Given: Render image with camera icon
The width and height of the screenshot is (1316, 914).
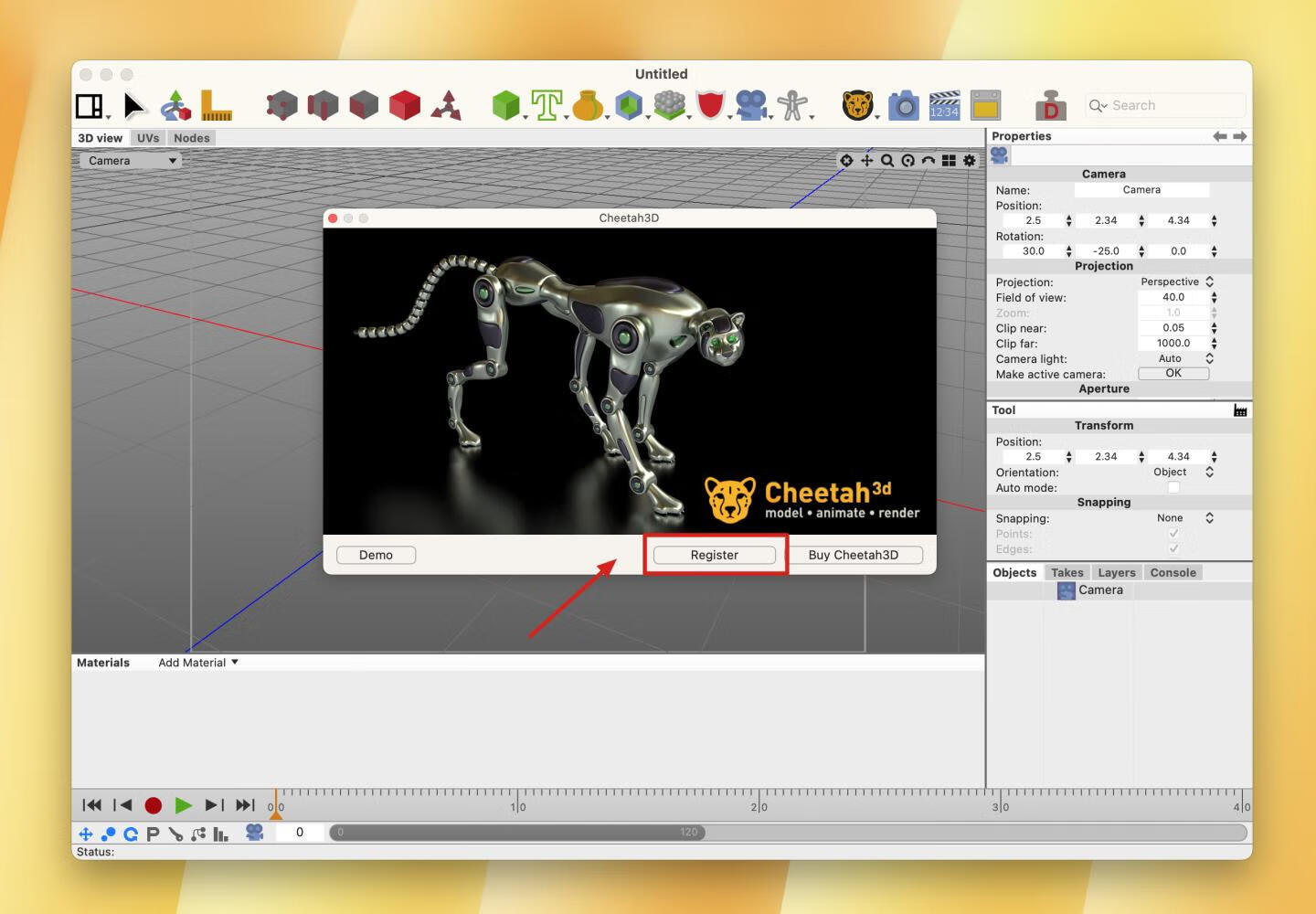Looking at the screenshot, I should pos(904,106).
